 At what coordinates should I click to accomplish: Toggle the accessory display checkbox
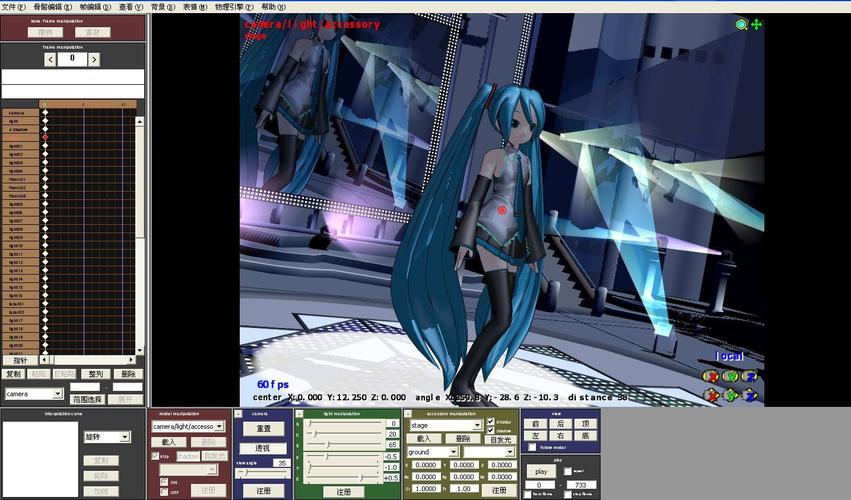[x=491, y=421]
